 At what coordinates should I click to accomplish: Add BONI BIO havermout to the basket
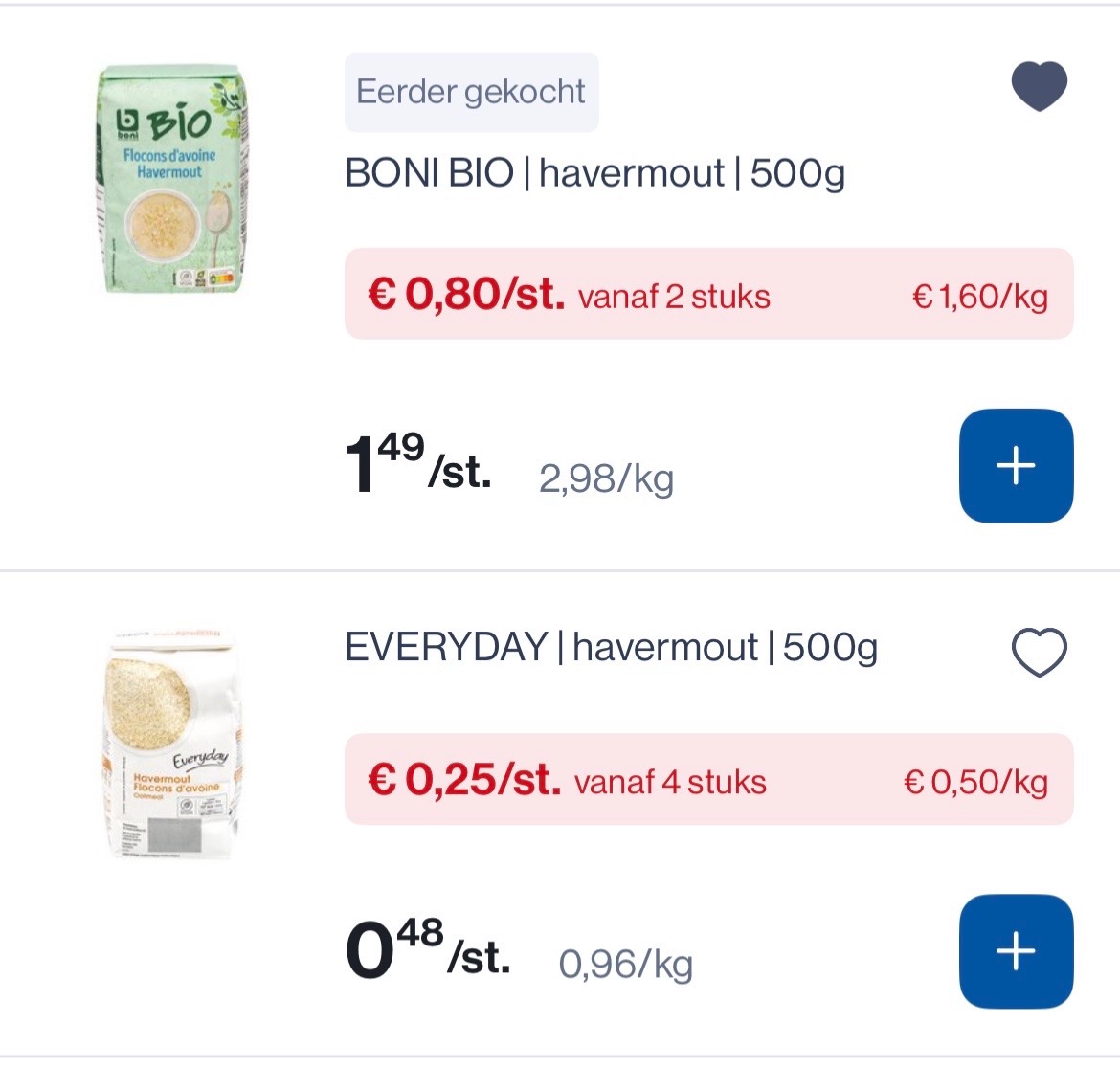[1016, 466]
